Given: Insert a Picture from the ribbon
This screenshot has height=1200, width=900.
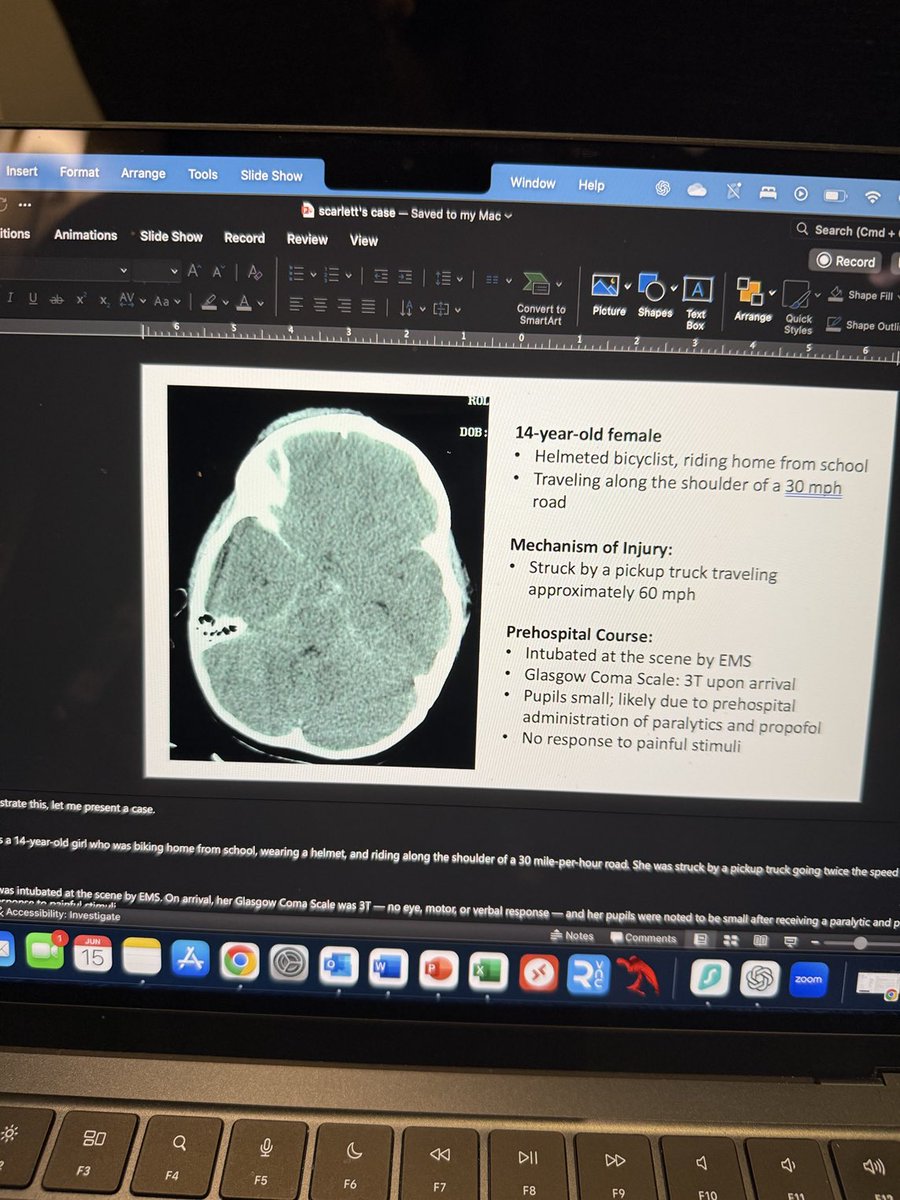Looking at the screenshot, I should tap(609, 296).
